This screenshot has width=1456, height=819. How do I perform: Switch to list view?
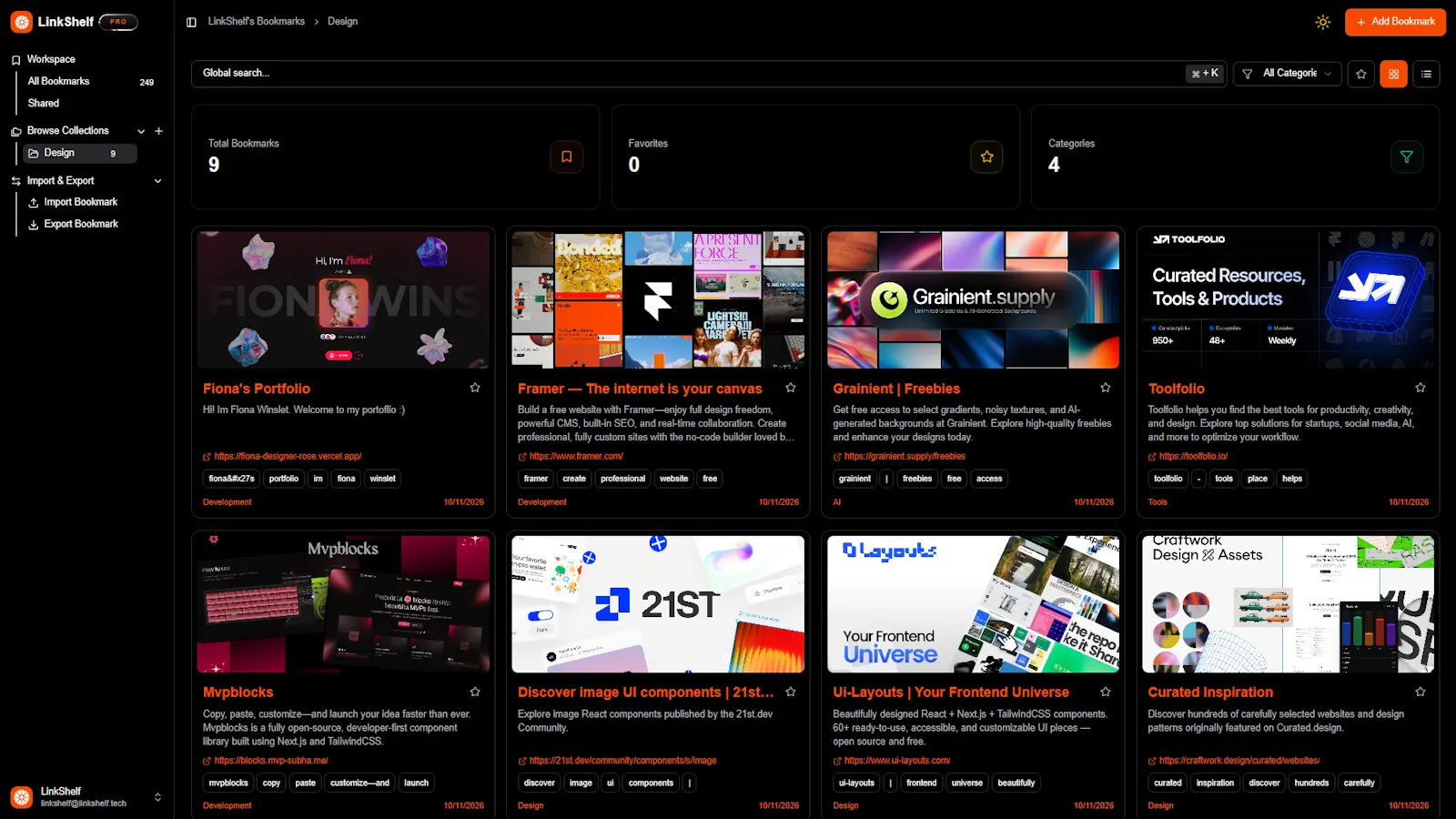tap(1426, 74)
